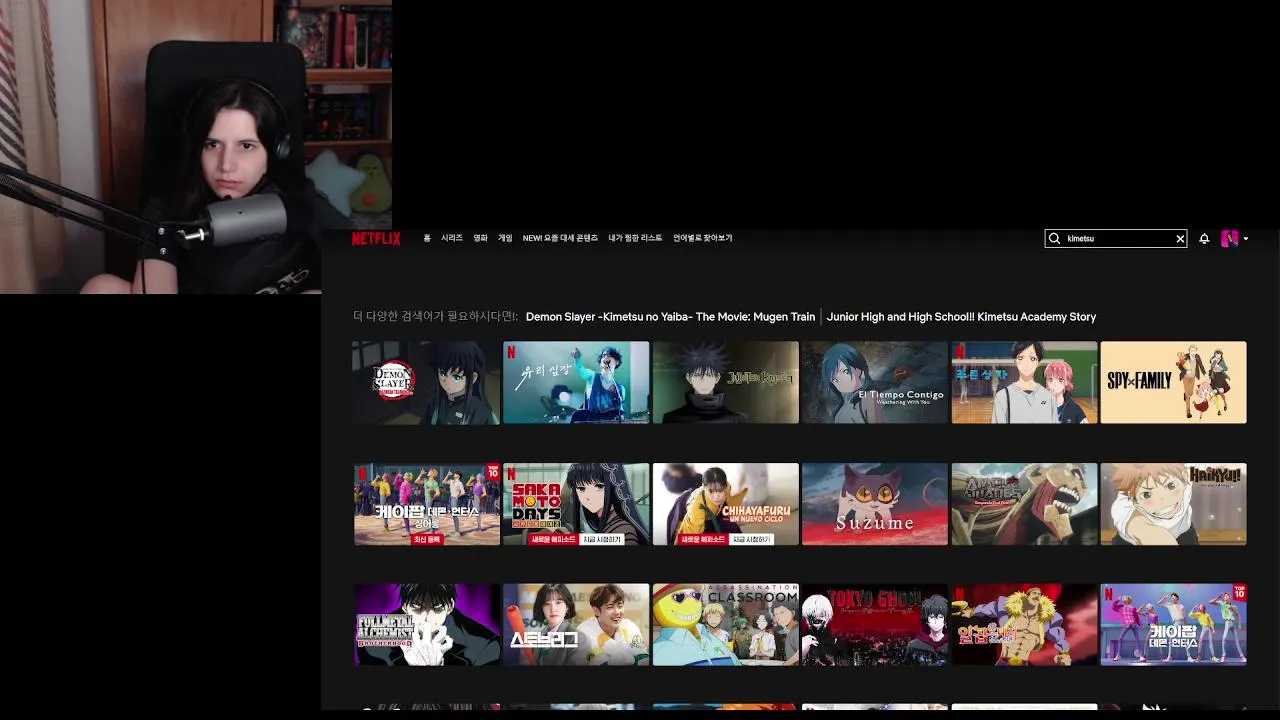
Task: Open 언어별로 찾아보기 menu item
Action: [702, 239]
